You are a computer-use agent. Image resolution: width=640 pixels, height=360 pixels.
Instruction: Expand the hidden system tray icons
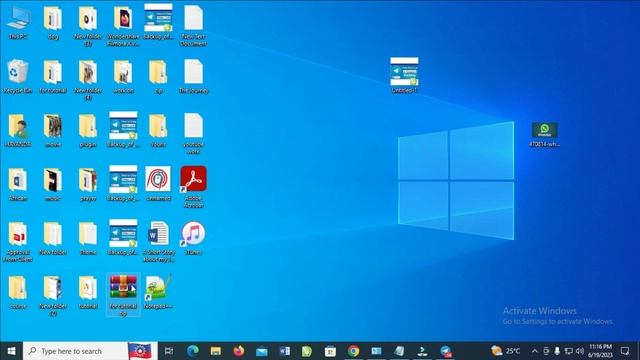[535, 351]
